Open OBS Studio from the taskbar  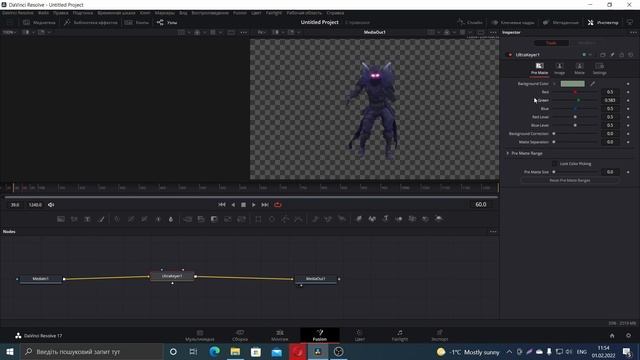click(x=338, y=351)
